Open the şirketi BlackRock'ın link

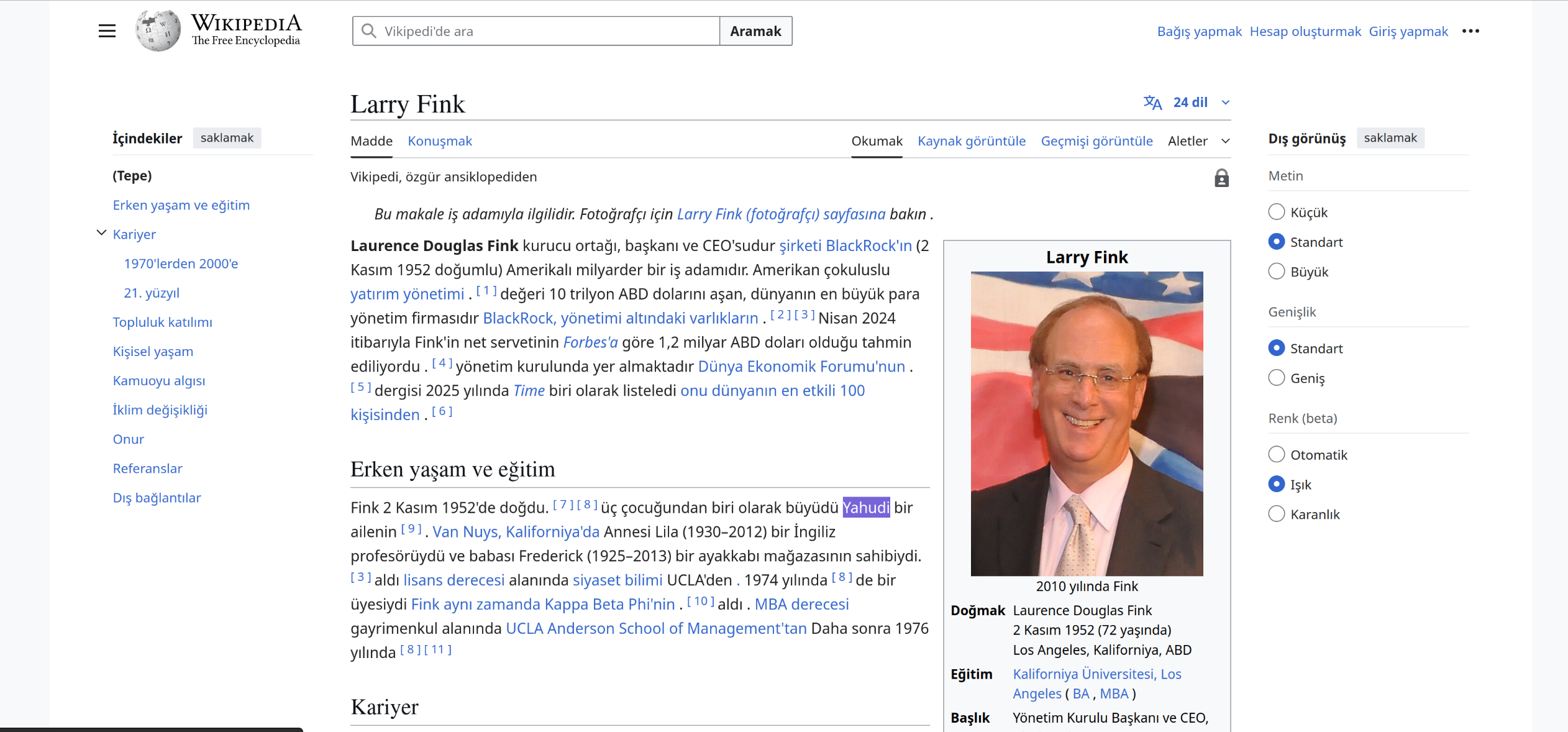pos(846,245)
